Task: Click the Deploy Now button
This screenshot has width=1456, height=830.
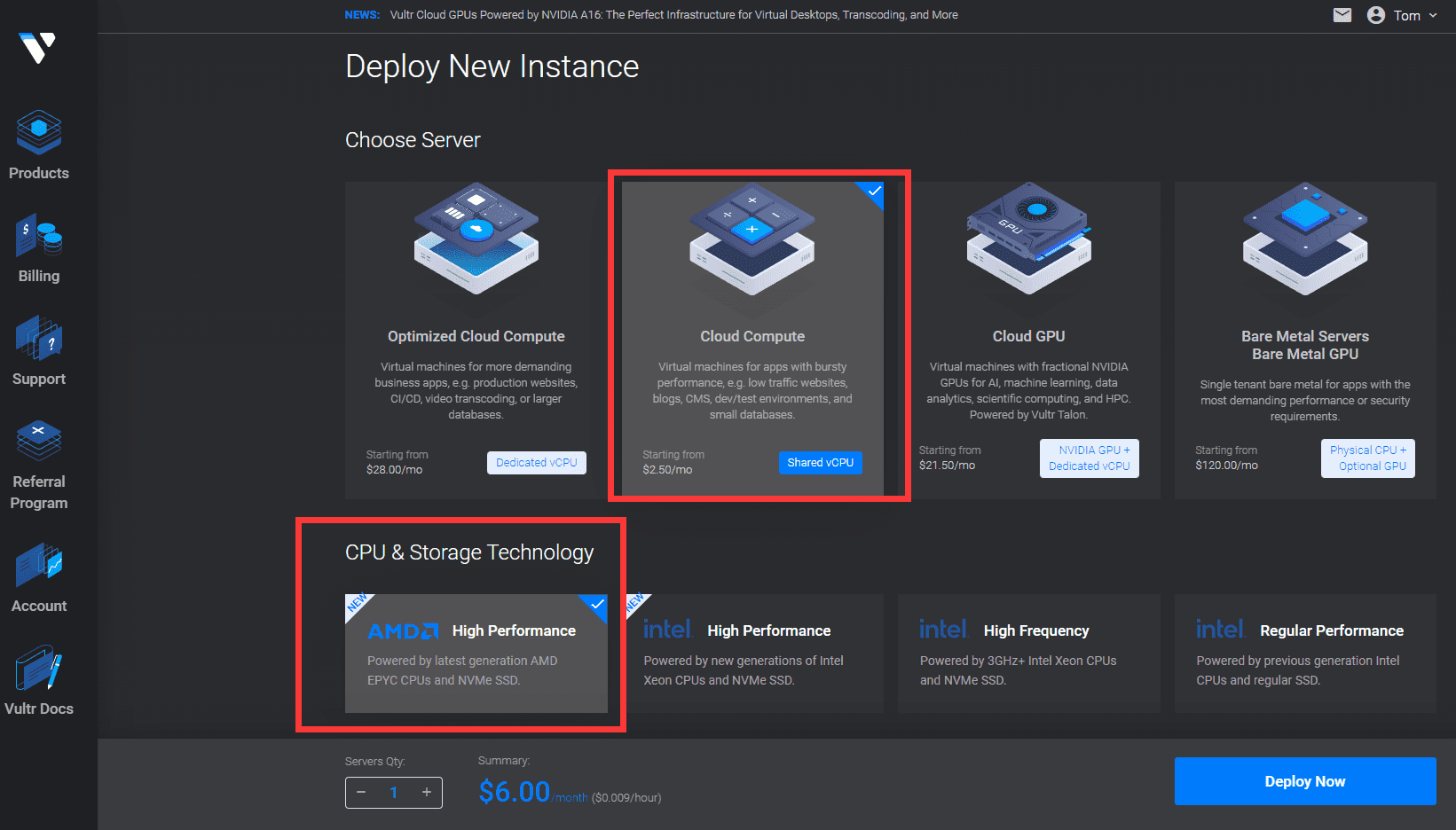Action: pos(1305,781)
